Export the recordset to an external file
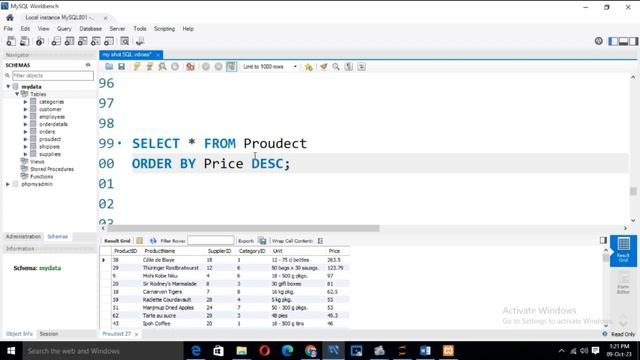 [262, 241]
